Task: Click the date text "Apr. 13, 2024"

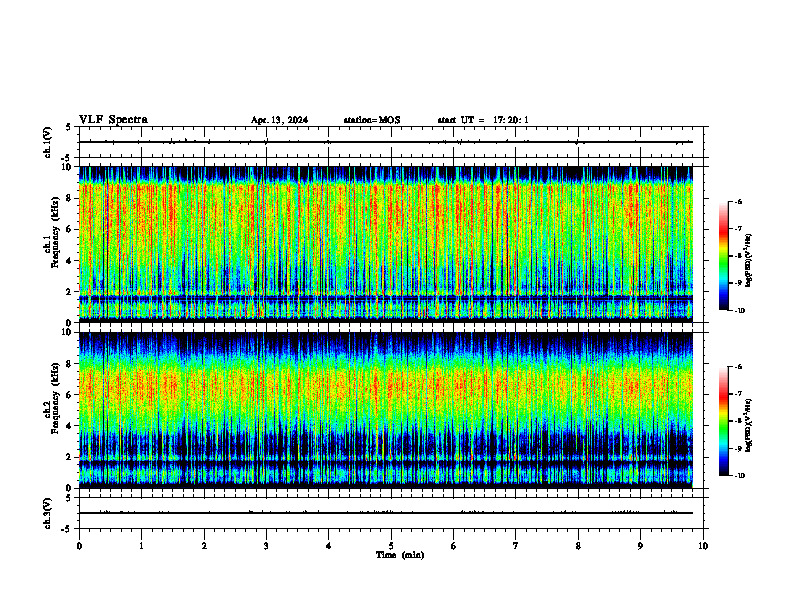Action: tap(279, 120)
